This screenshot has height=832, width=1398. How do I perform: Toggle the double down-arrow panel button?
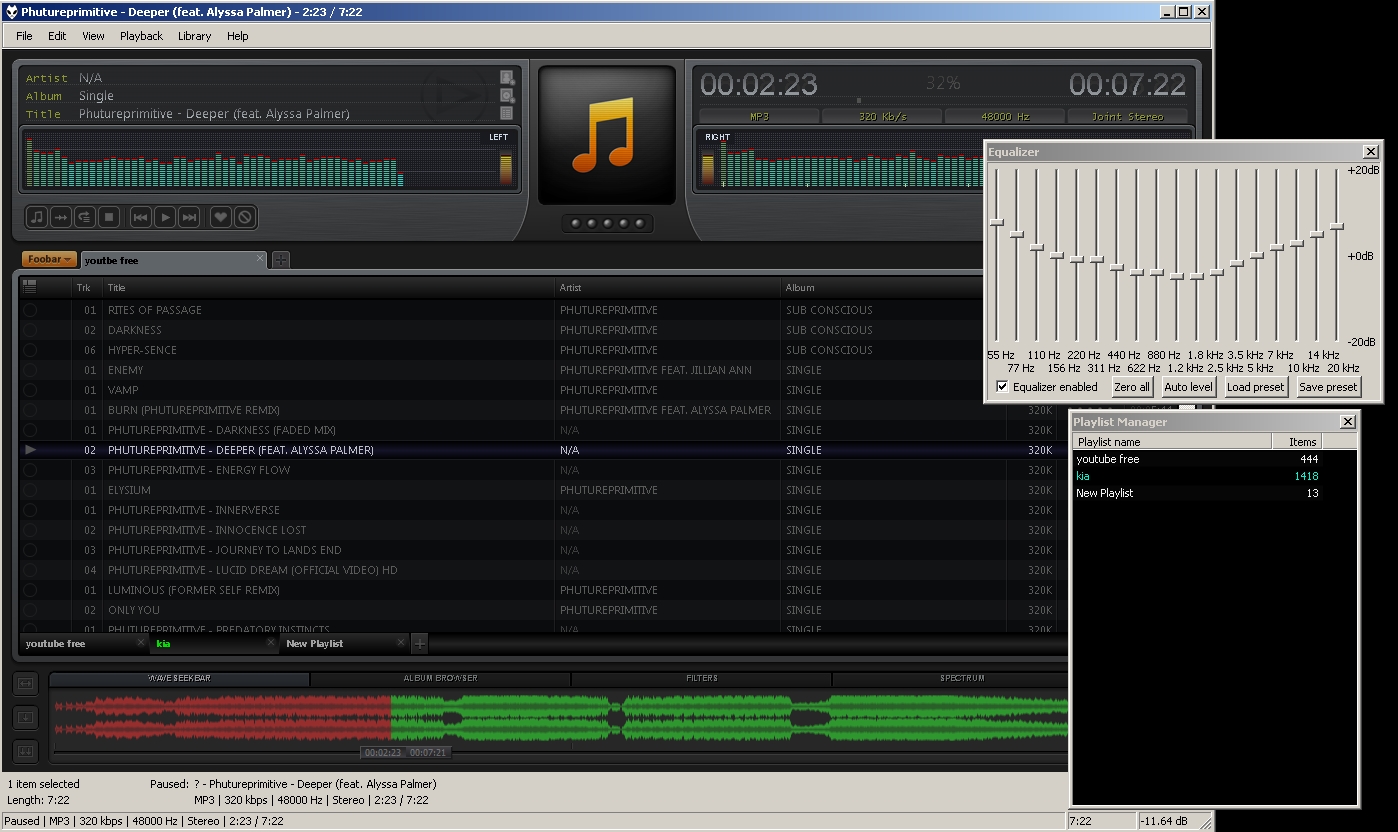[x=25, y=751]
